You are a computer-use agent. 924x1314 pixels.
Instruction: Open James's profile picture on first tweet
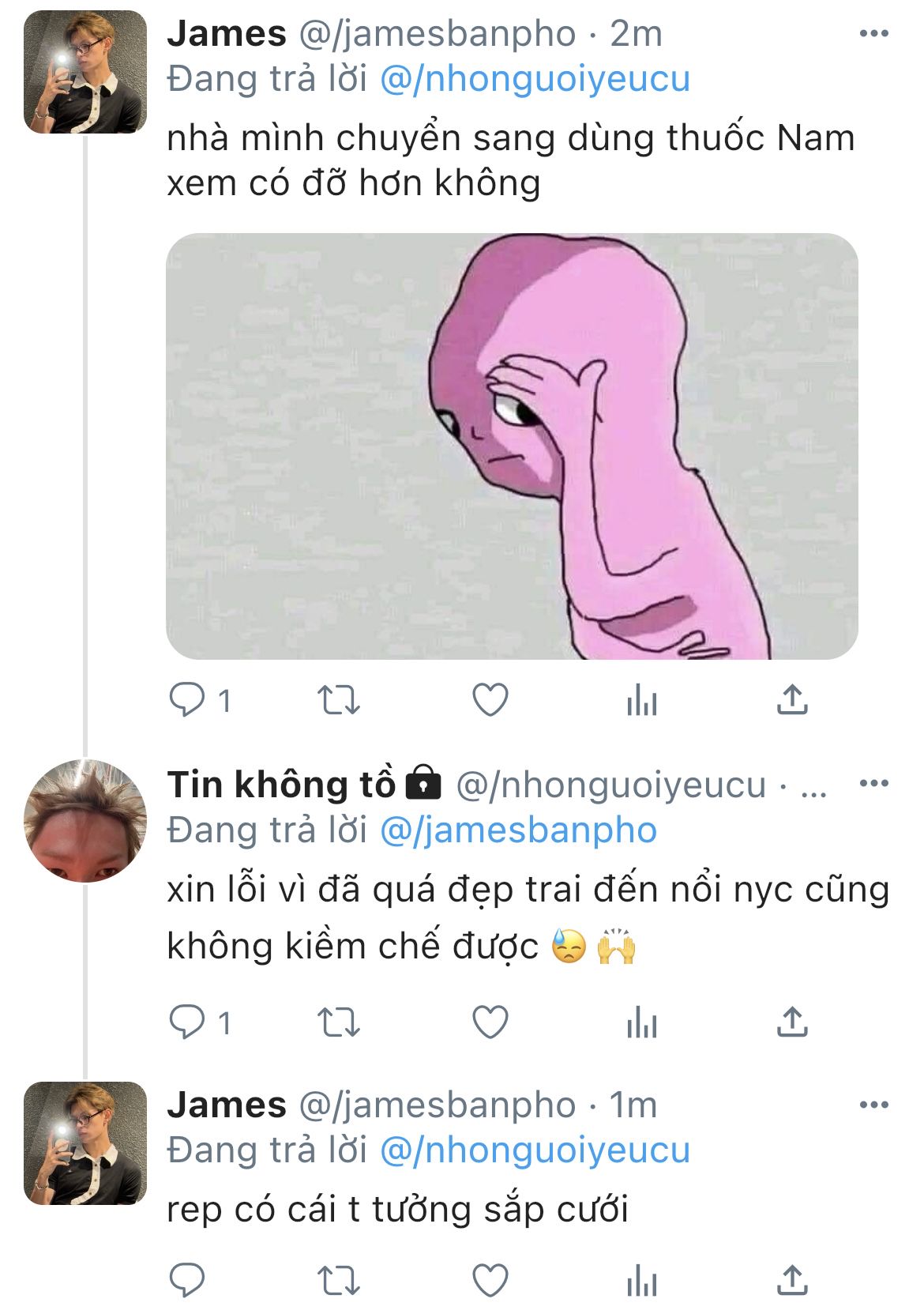(x=85, y=72)
